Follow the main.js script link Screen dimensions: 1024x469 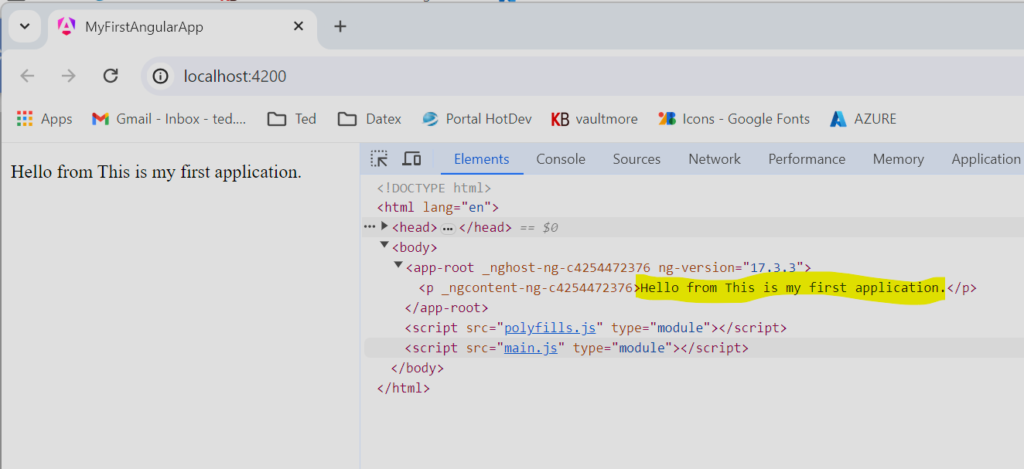point(534,348)
